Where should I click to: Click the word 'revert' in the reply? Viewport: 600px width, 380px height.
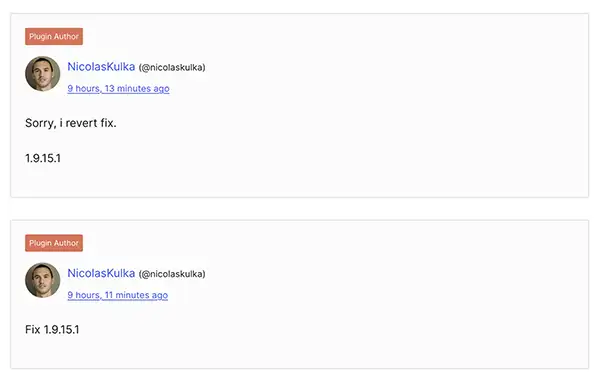pos(82,123)
